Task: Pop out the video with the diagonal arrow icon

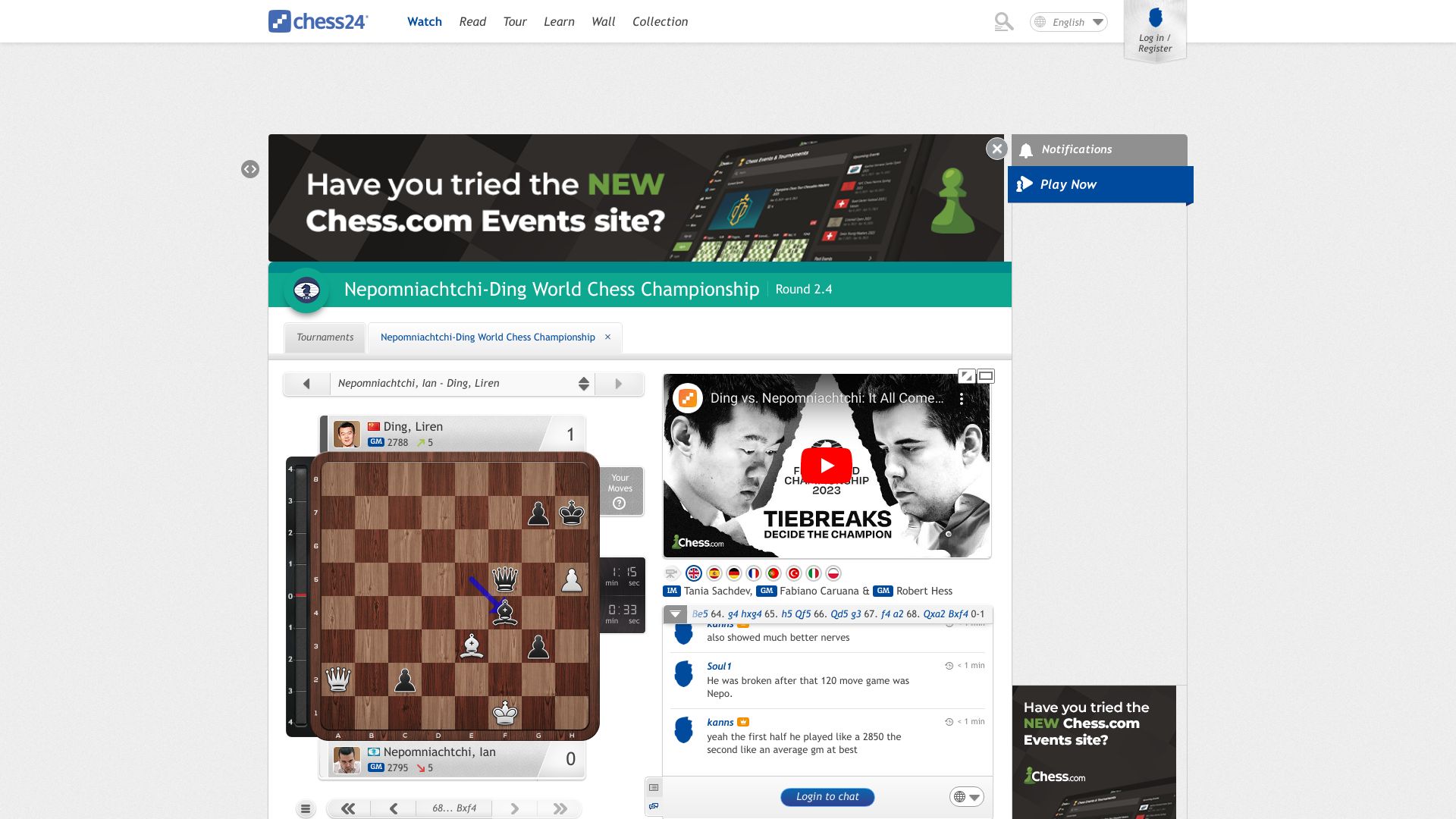Action: click(966, 376)
